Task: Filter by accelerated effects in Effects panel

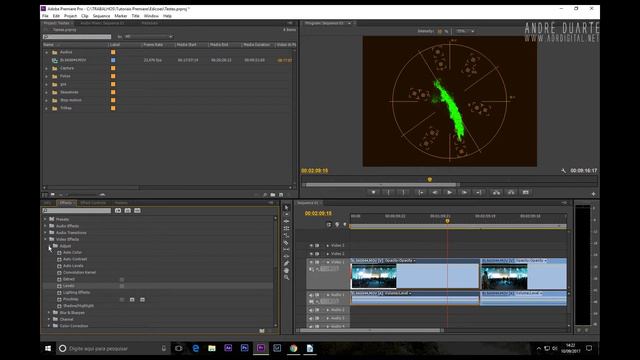Action: click(118, 211)
